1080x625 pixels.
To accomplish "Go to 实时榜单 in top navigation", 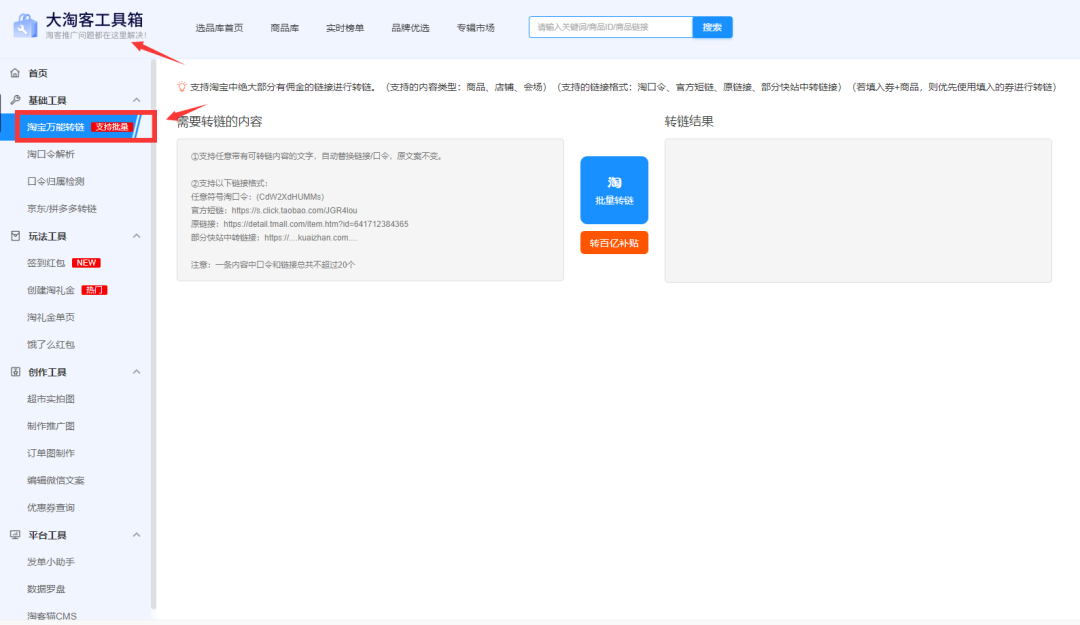I will [x=345, y=28].
